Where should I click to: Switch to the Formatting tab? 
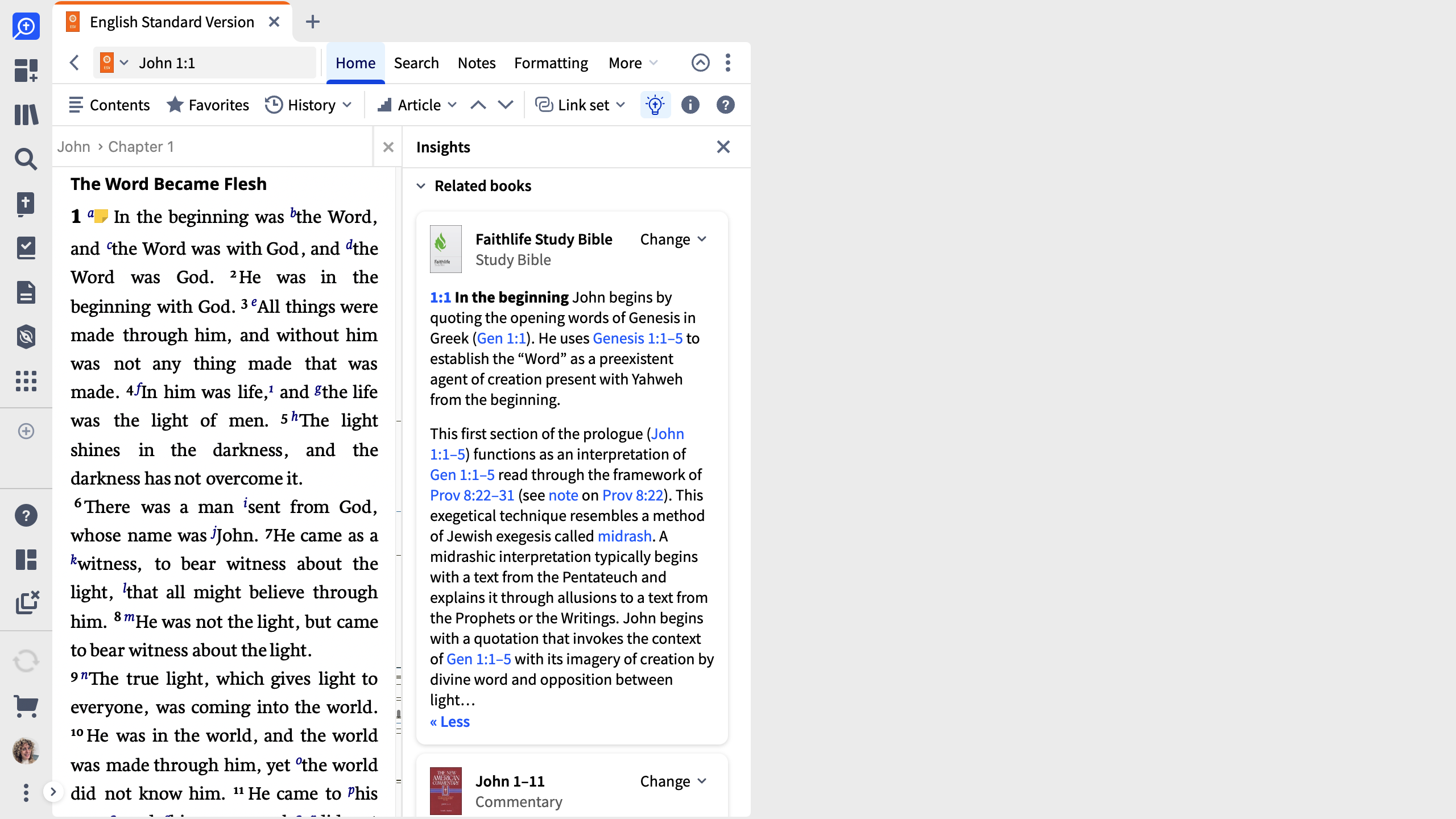[x=551, y=63]
